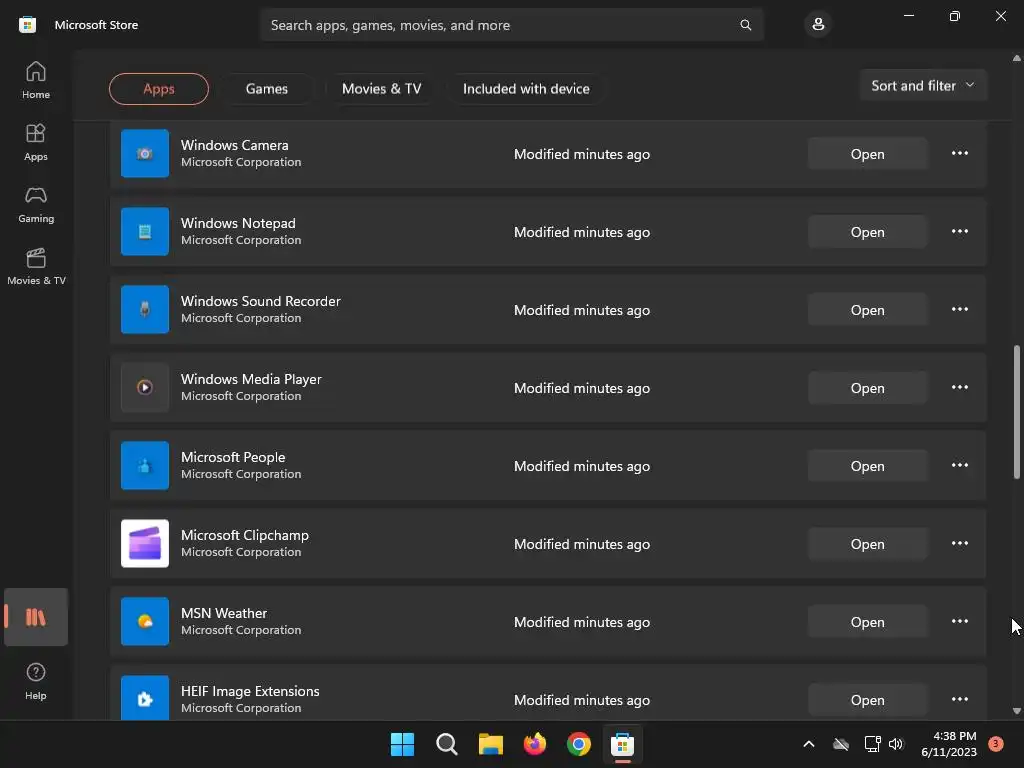The height and width of the screenshot is (768, 1024).
Task: Launch Google Chrome from taskbar
Action: (579, 744)
